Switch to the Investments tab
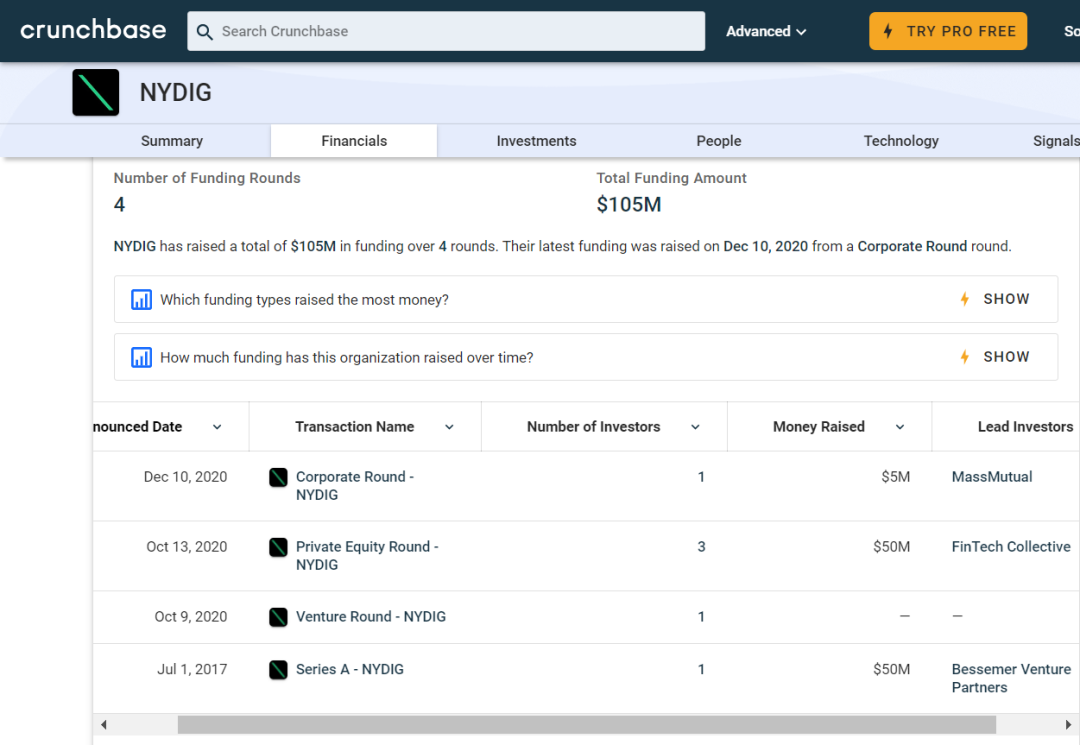 536,141
